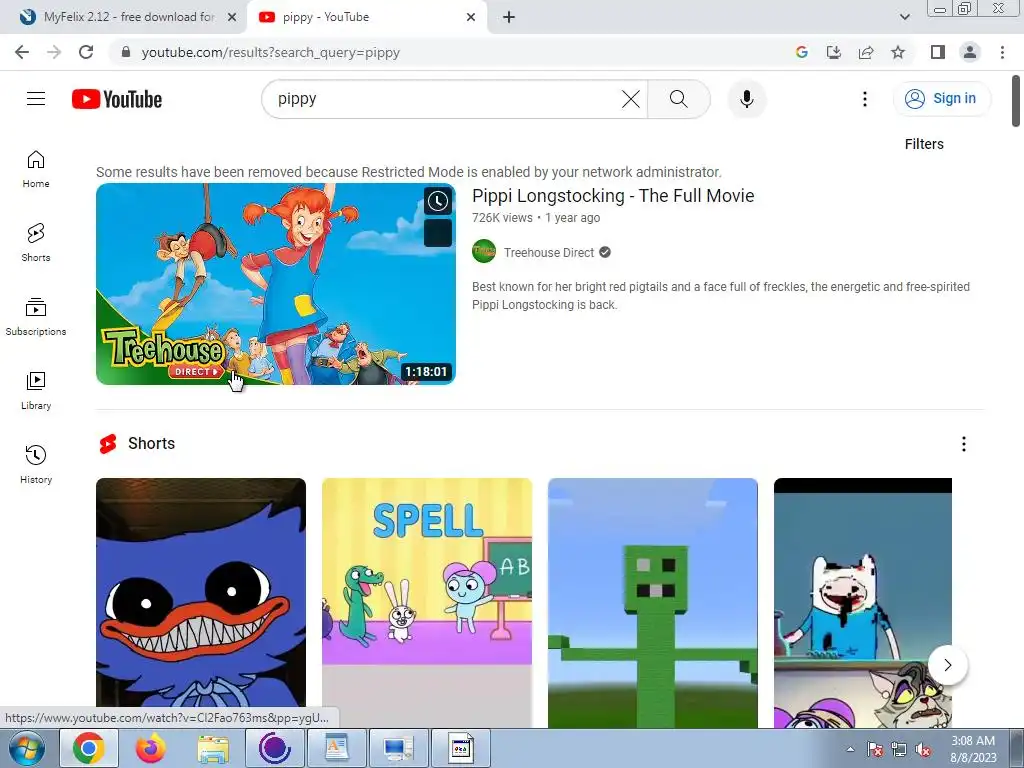Open the green Minecraft creeper Short
Image resolution: width=1024 pixels, height=768 pixels.
(x=652, y=602)
